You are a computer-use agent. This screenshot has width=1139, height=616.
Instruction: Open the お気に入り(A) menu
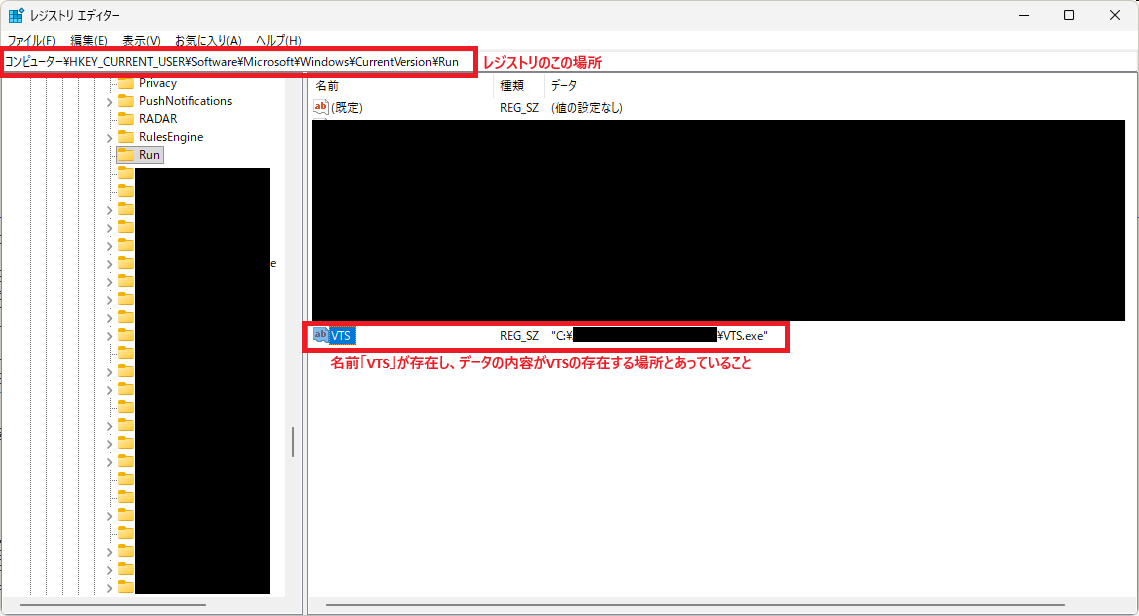point(208,41)
